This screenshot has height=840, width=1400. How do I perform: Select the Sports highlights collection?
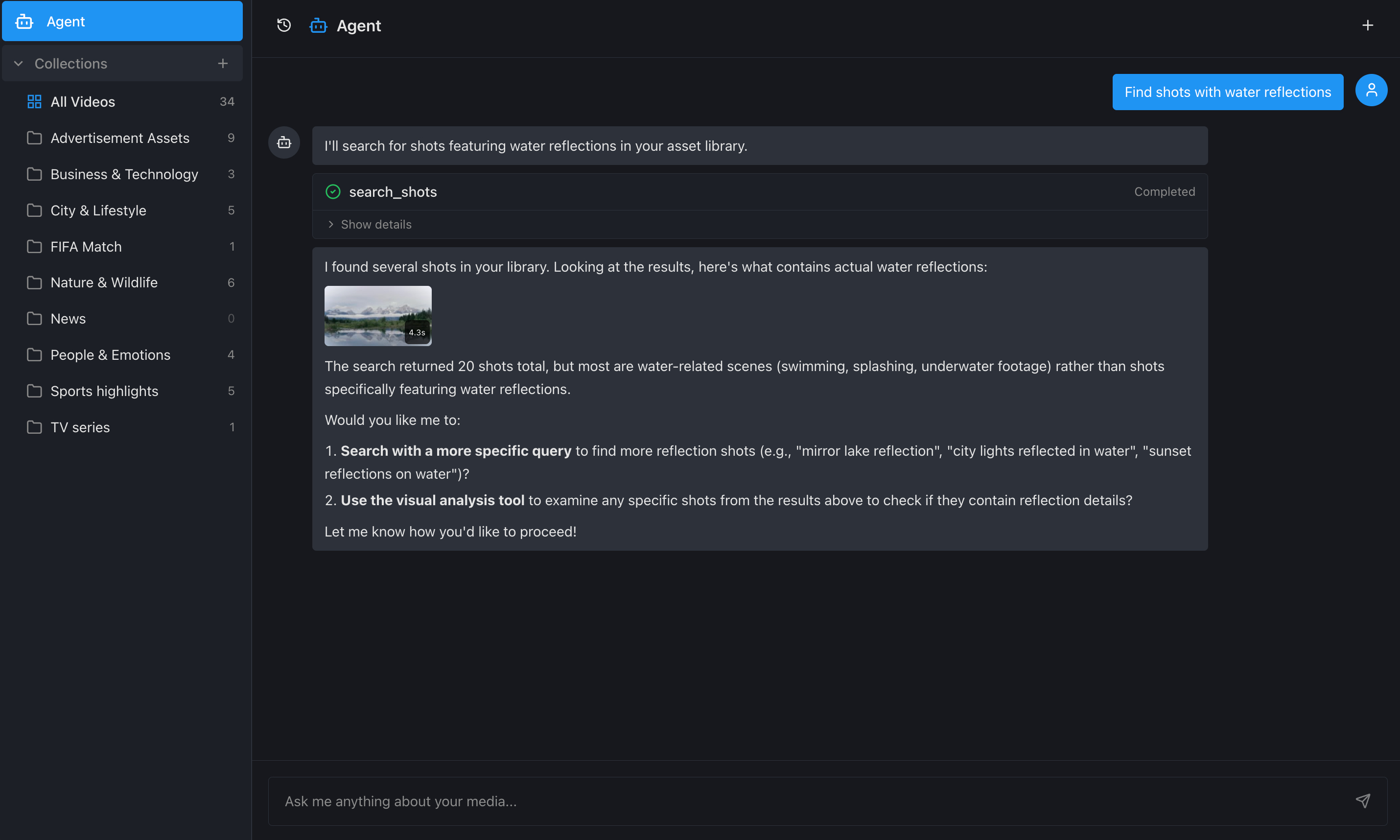tap(104, 391)
